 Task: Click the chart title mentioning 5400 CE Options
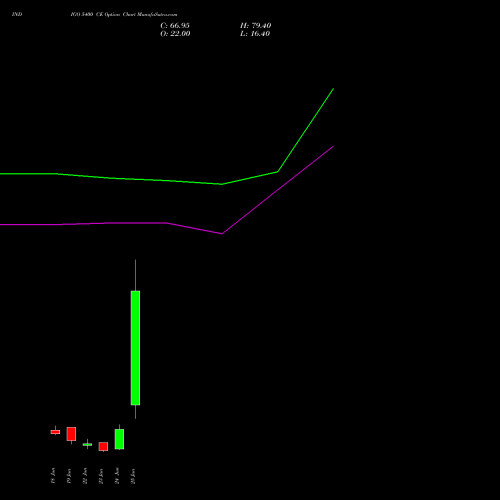(124, 15)
